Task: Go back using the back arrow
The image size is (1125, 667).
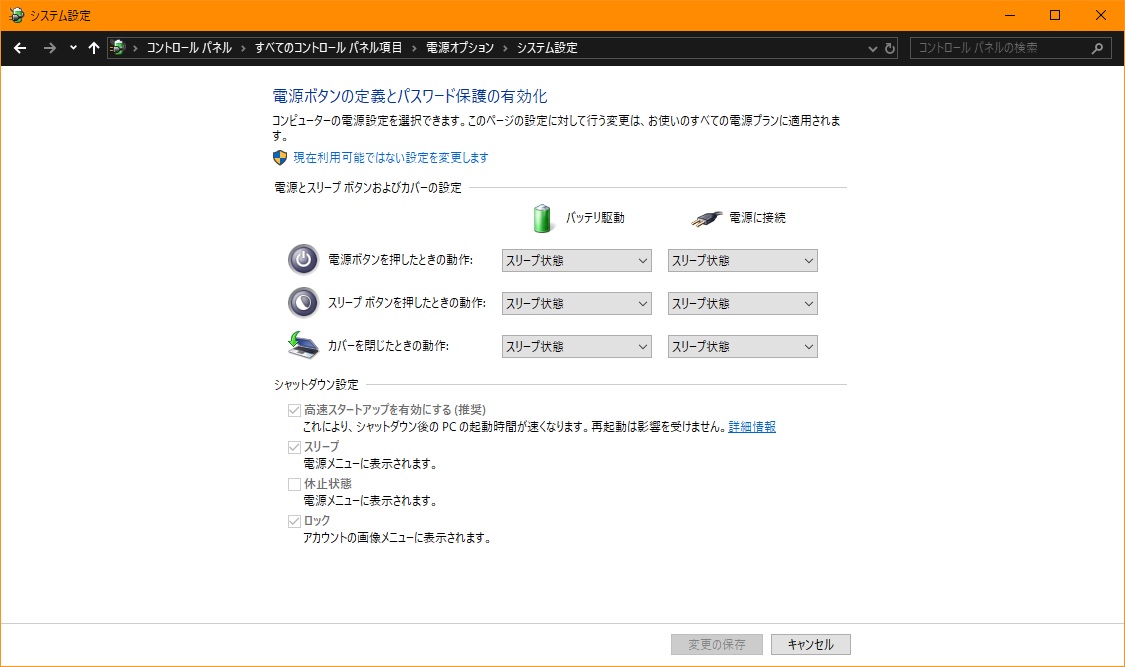Action: 20,48
